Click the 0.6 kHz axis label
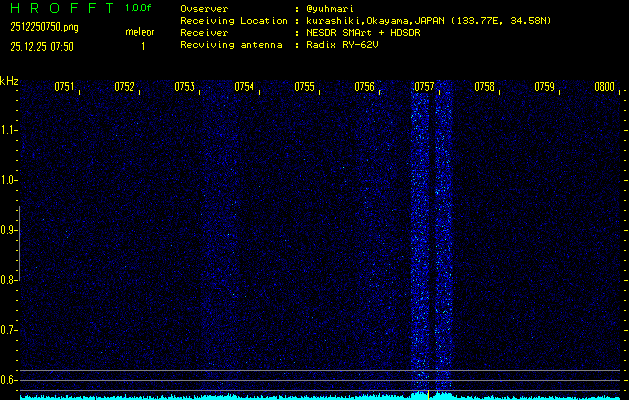The width and height of the screenshot is (629, 400). [7, 380]
